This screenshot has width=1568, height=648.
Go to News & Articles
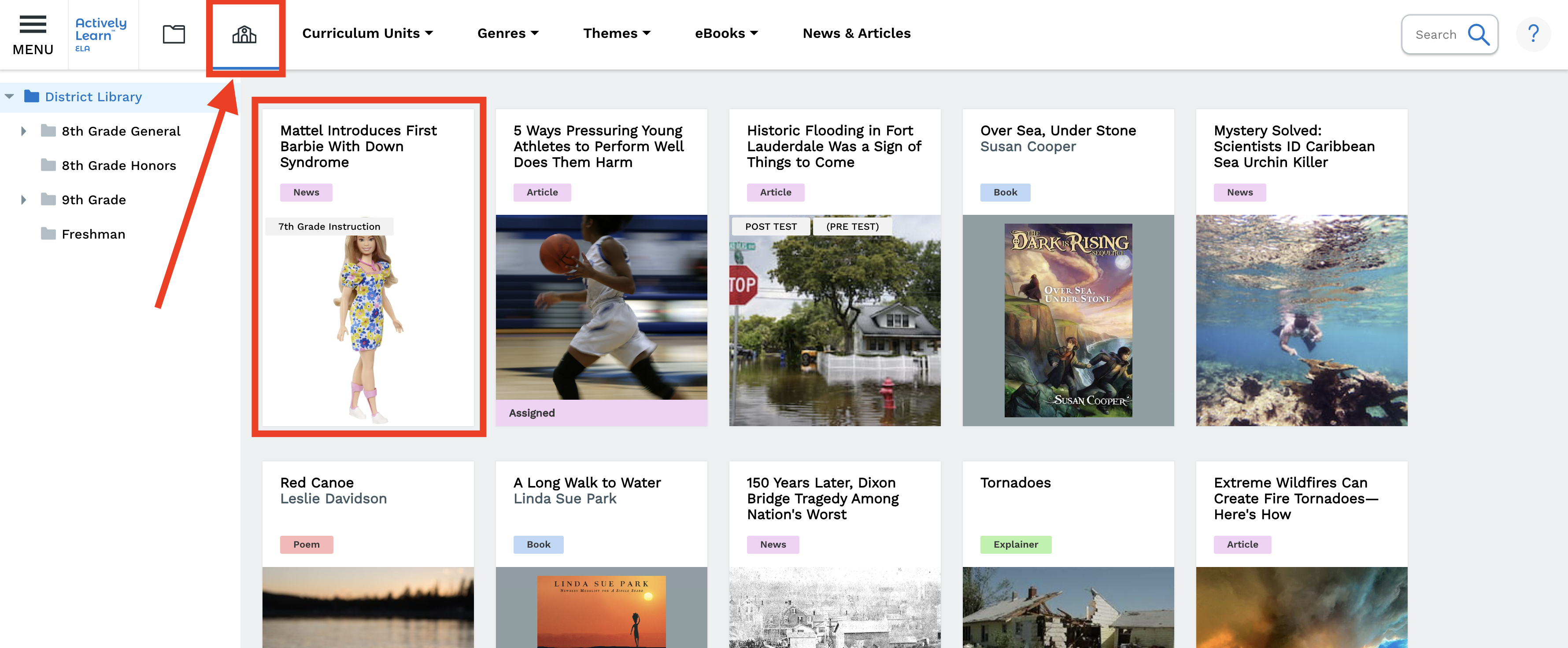[856, 33]
